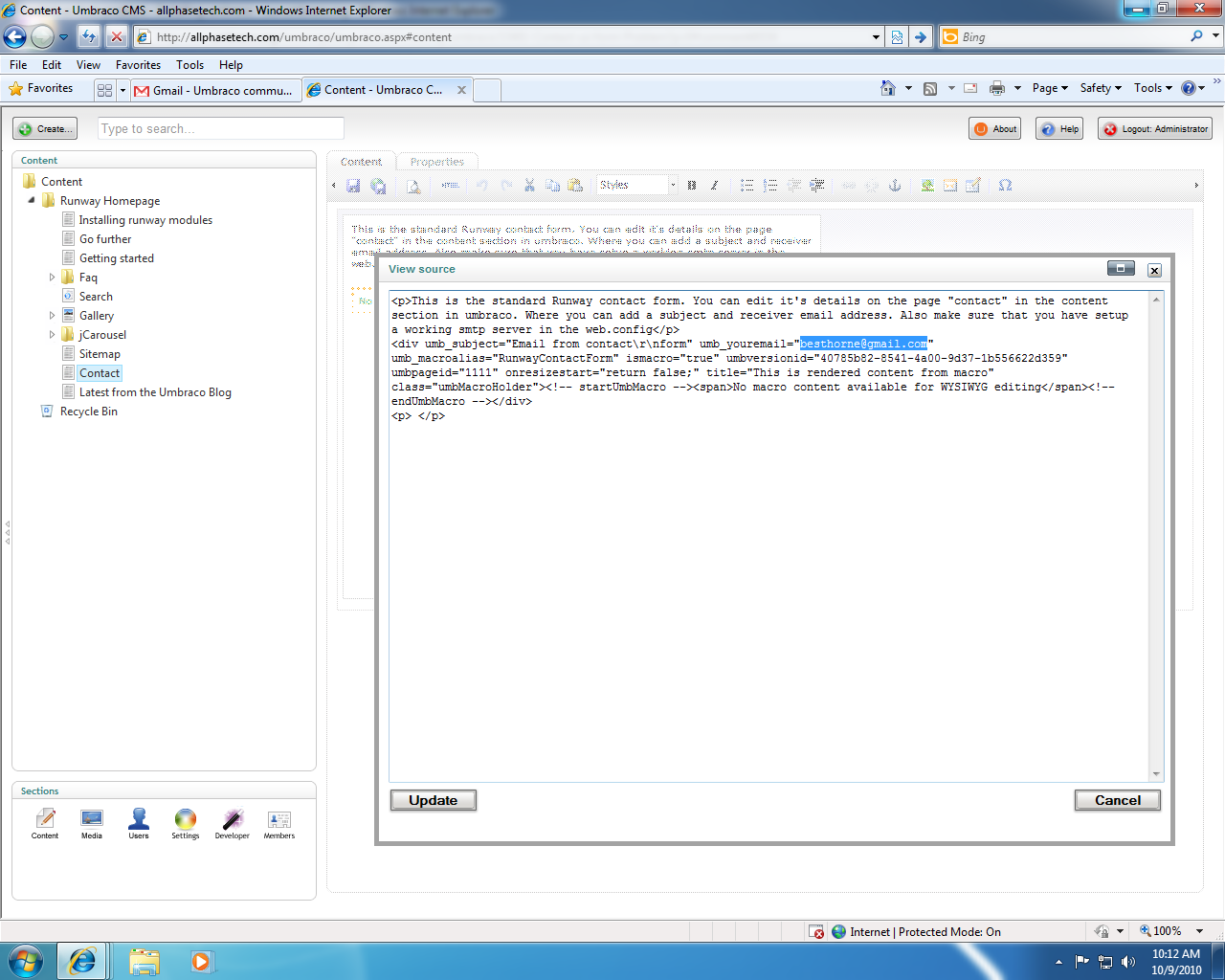Click the RSS feeds icon

coord(930,88)
